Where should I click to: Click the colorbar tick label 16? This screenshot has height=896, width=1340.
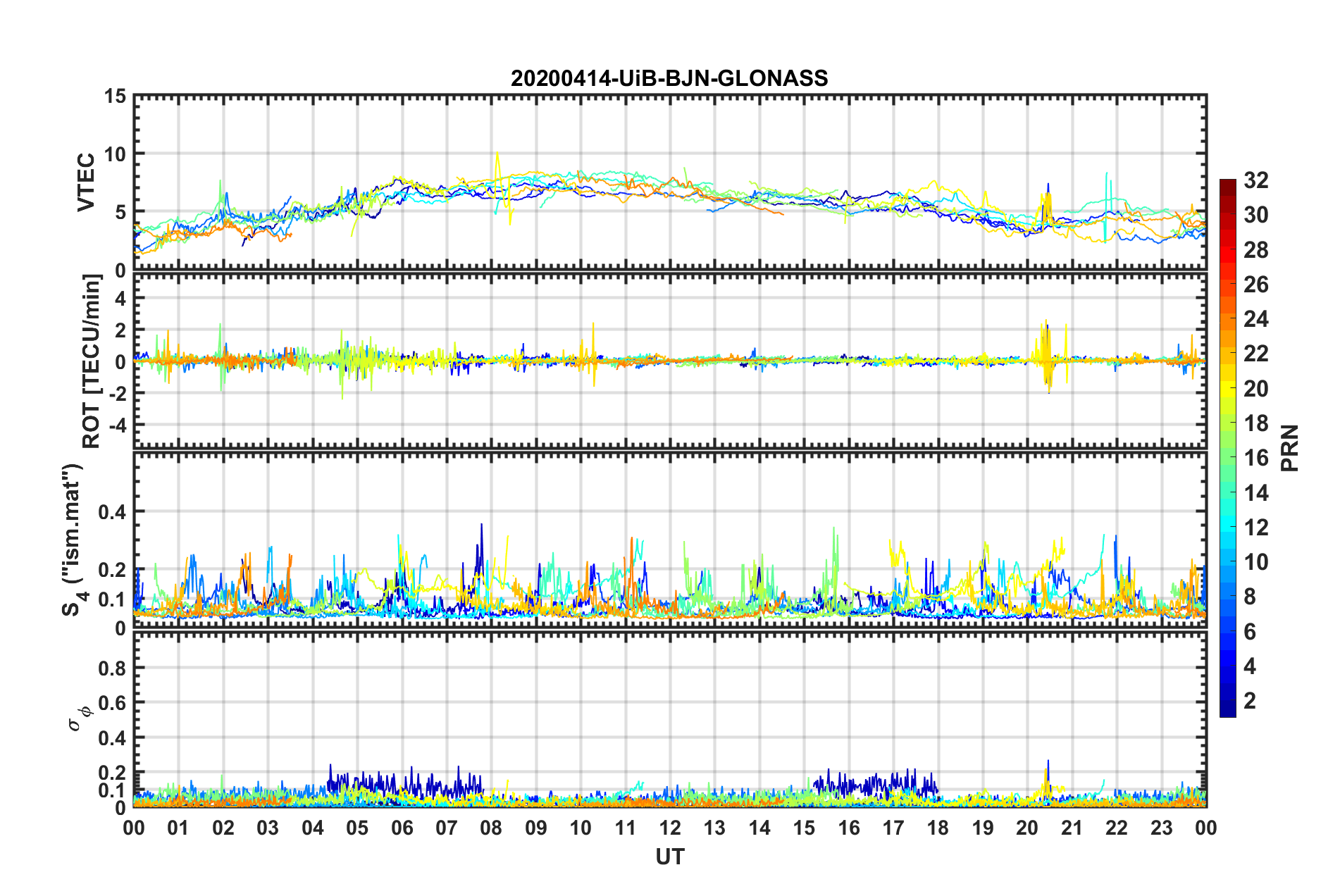[1255, 458]
